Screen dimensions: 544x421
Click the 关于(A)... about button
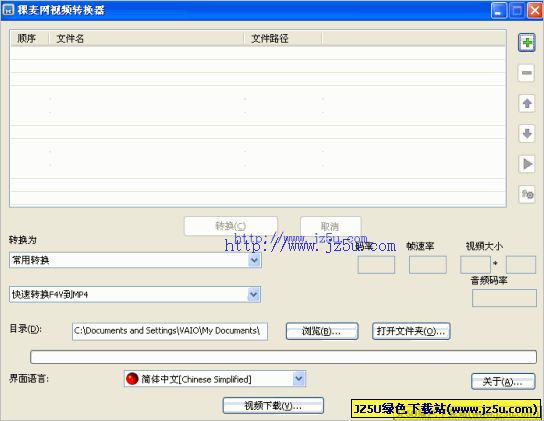pos(503,382)
